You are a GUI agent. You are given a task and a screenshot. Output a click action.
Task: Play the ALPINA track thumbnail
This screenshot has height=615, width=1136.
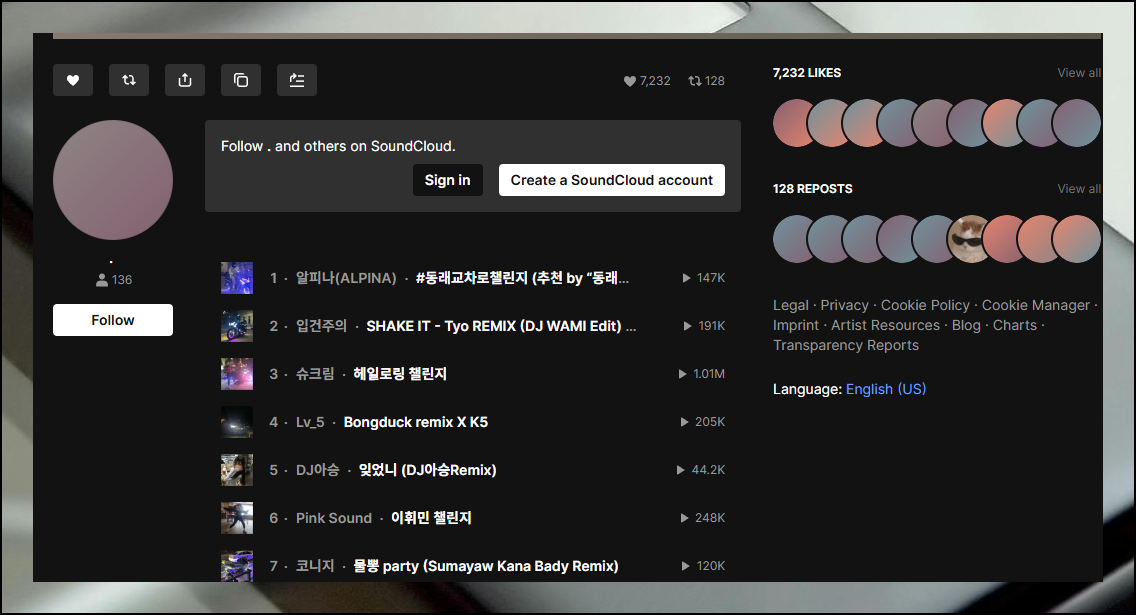click(x=237, y=278)
